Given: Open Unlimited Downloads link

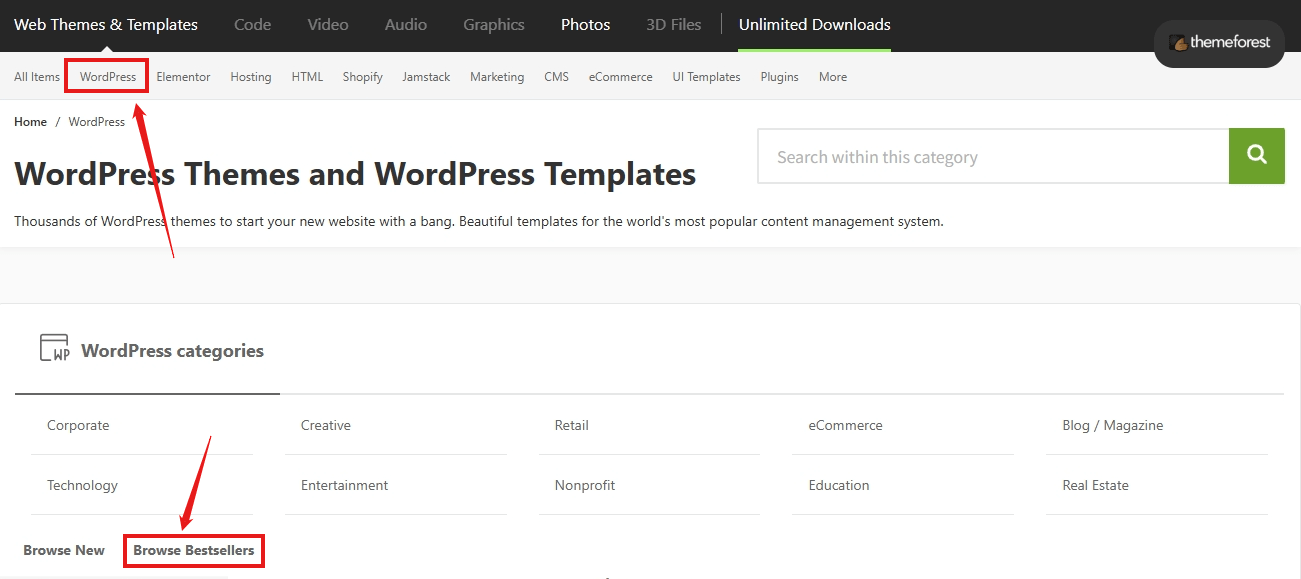Looking at the screenshot, I should click(814, 25).
